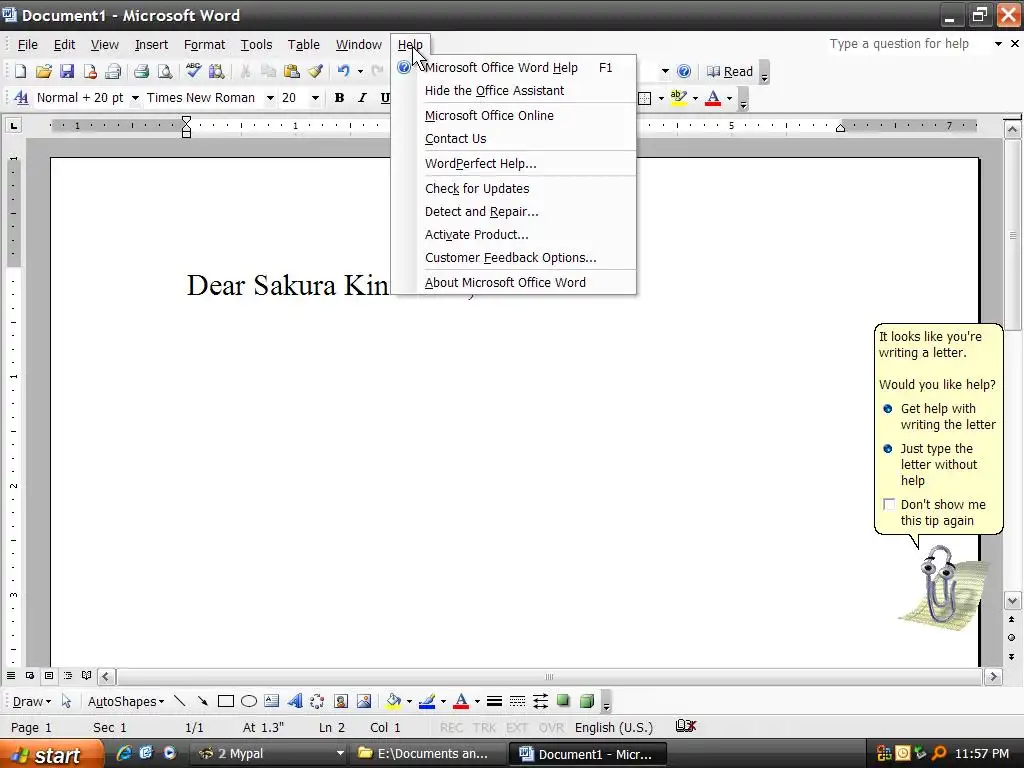Viewport: 1024px width, 768px height.
Task: Switch to Web Layout View button
Action: [x=29, y=675]
